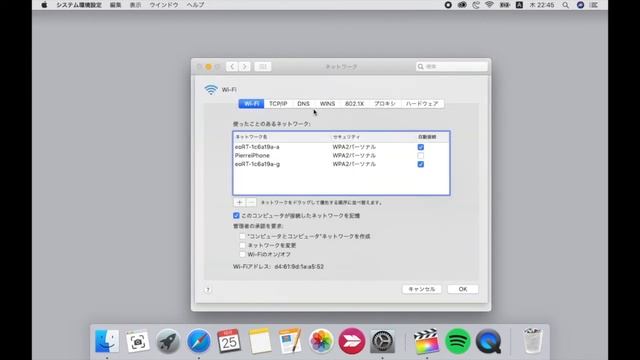
Task: Open Spotify from the Dock
Action: 458,341
